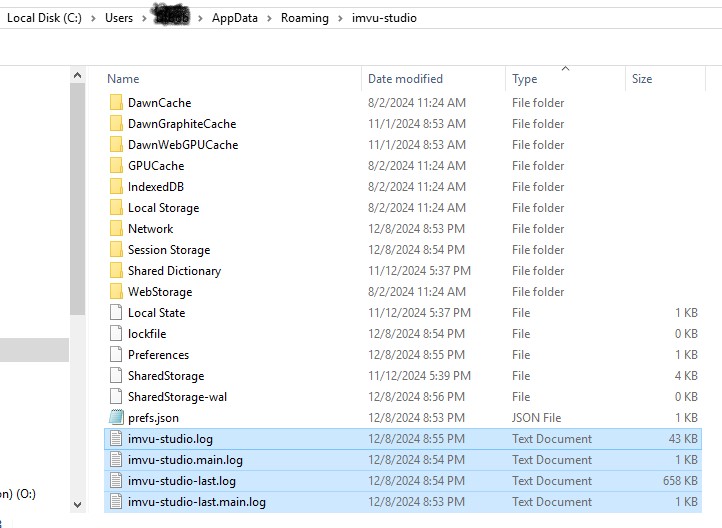Go to Roaming in the address bar
The image size is (722, 528).
click(305, 18)
